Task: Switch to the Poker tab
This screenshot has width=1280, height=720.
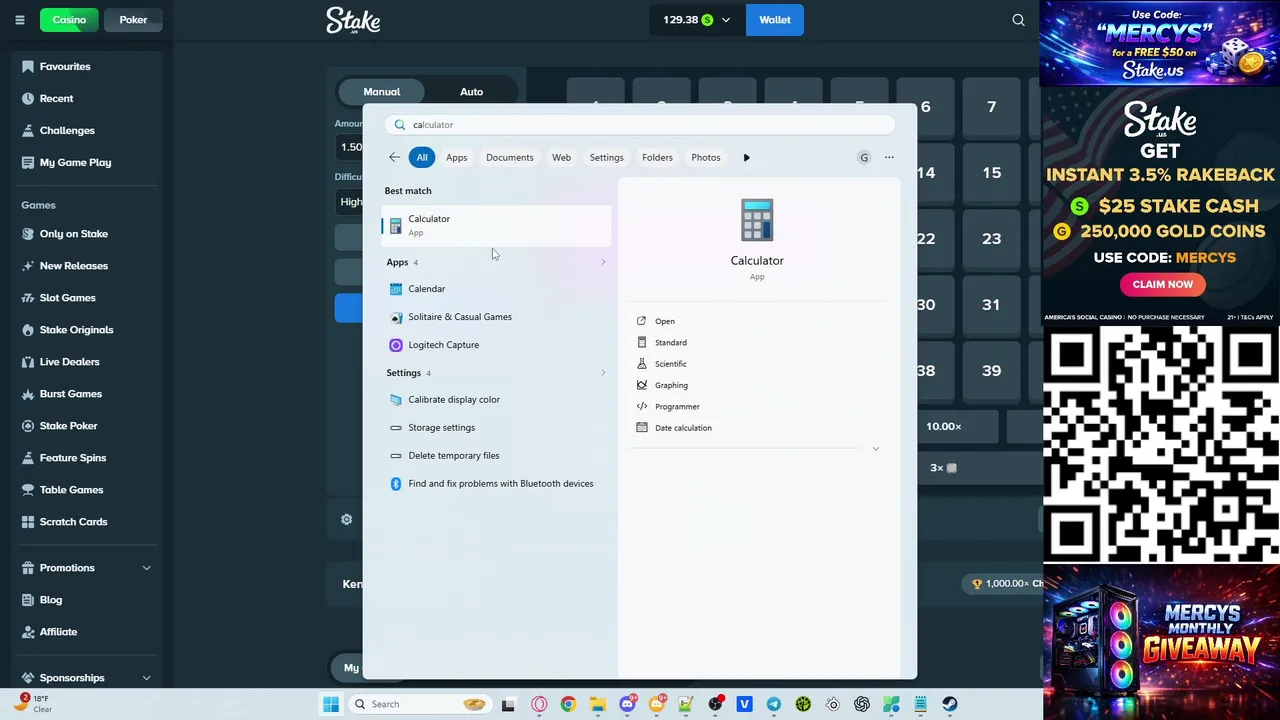Action: 133,20
